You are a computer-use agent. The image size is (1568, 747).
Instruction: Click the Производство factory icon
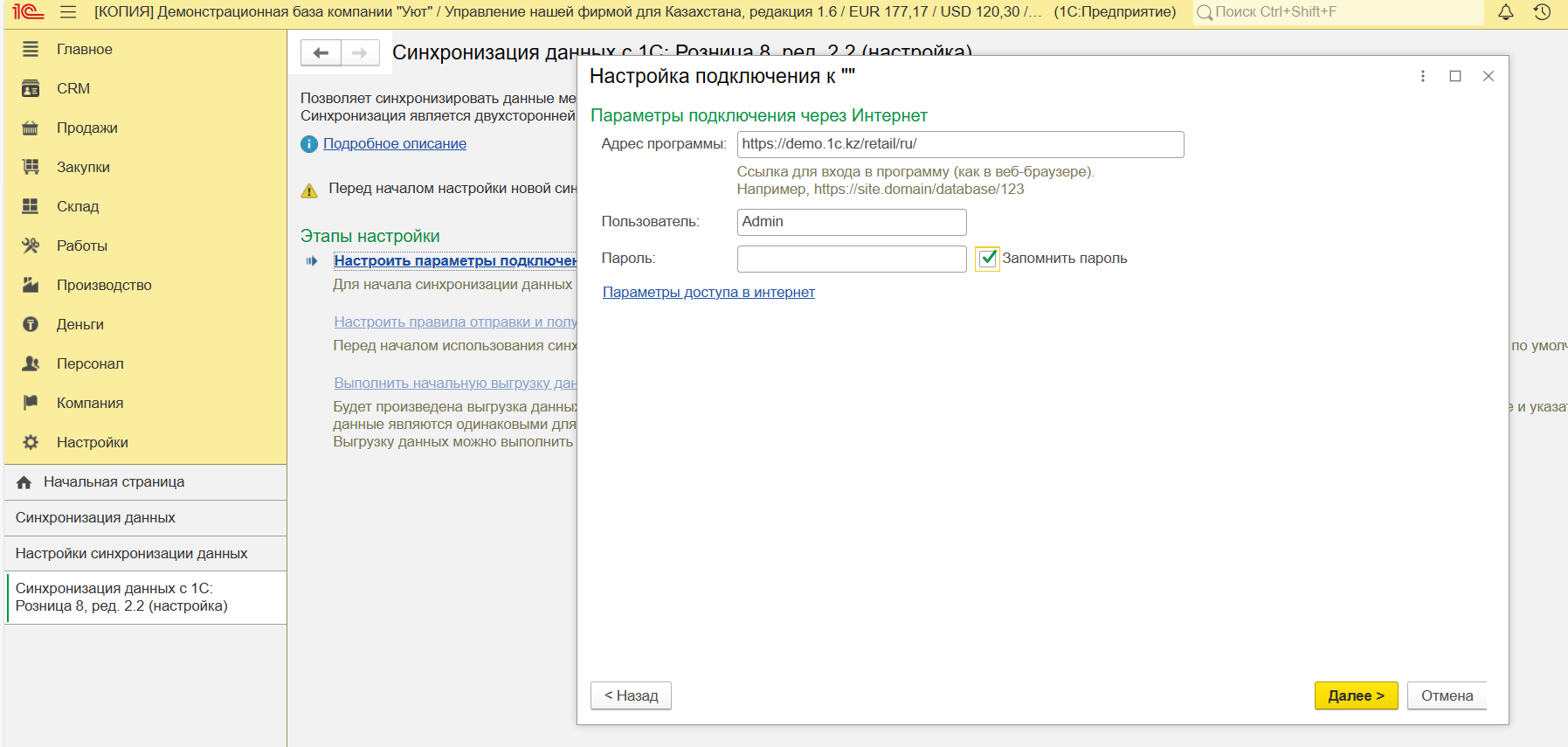31,285
